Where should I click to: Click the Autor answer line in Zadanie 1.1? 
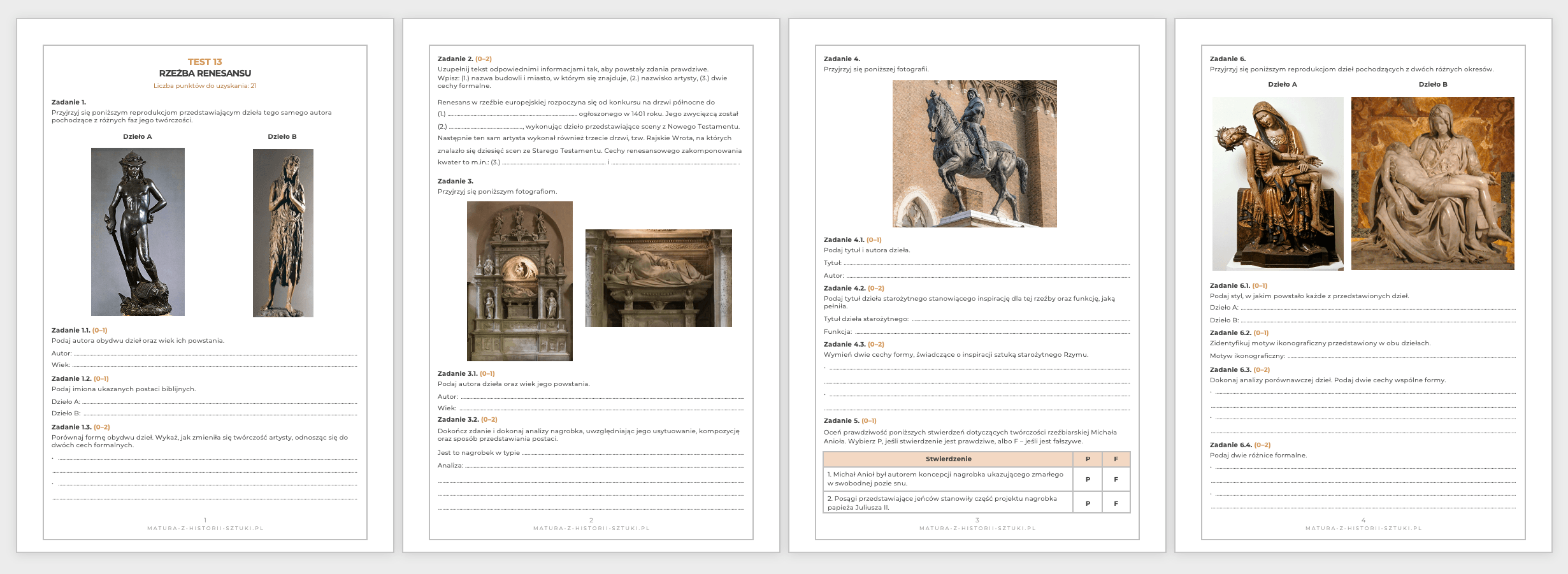[x=215, y=354]
